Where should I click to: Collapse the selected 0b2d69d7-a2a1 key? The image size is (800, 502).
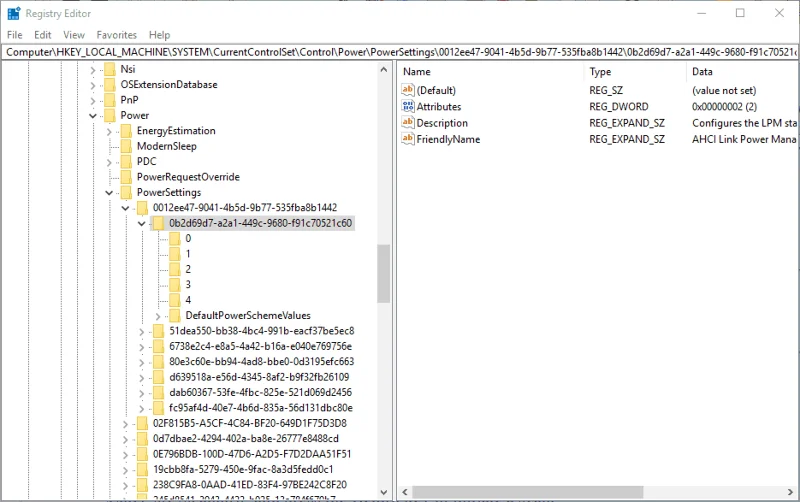pos(141,223)
